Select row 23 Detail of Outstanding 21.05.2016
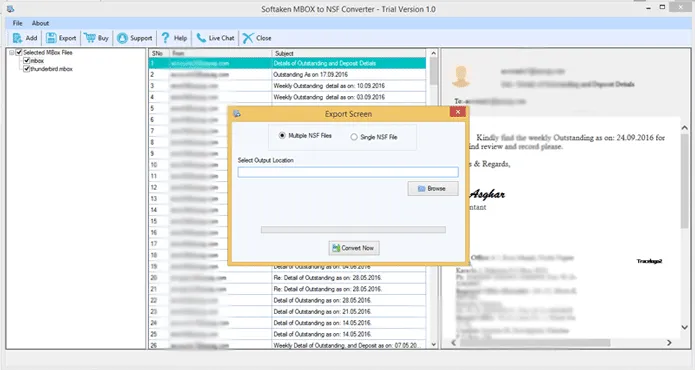The width and height of the screenshot is (695, 370). coord(287,312)
